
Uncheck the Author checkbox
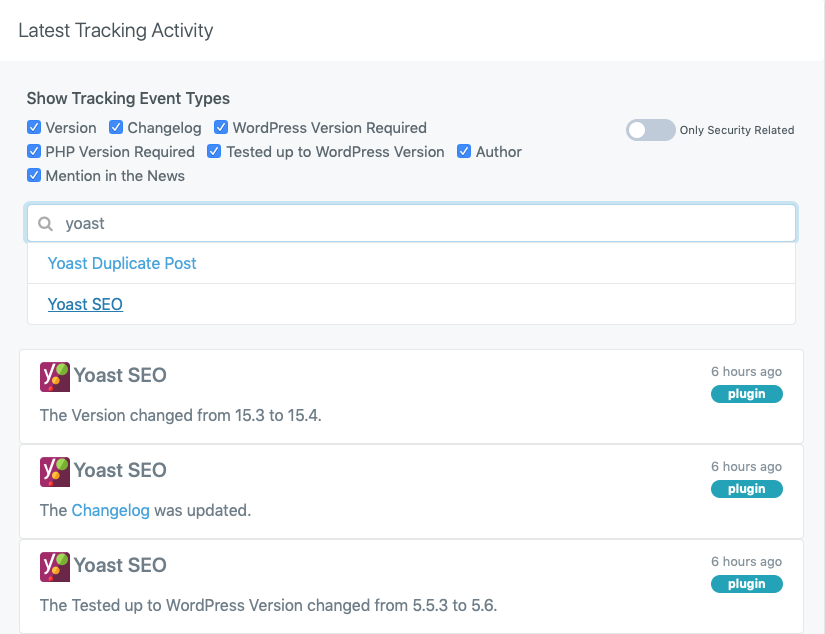click(x=464, y=152)
